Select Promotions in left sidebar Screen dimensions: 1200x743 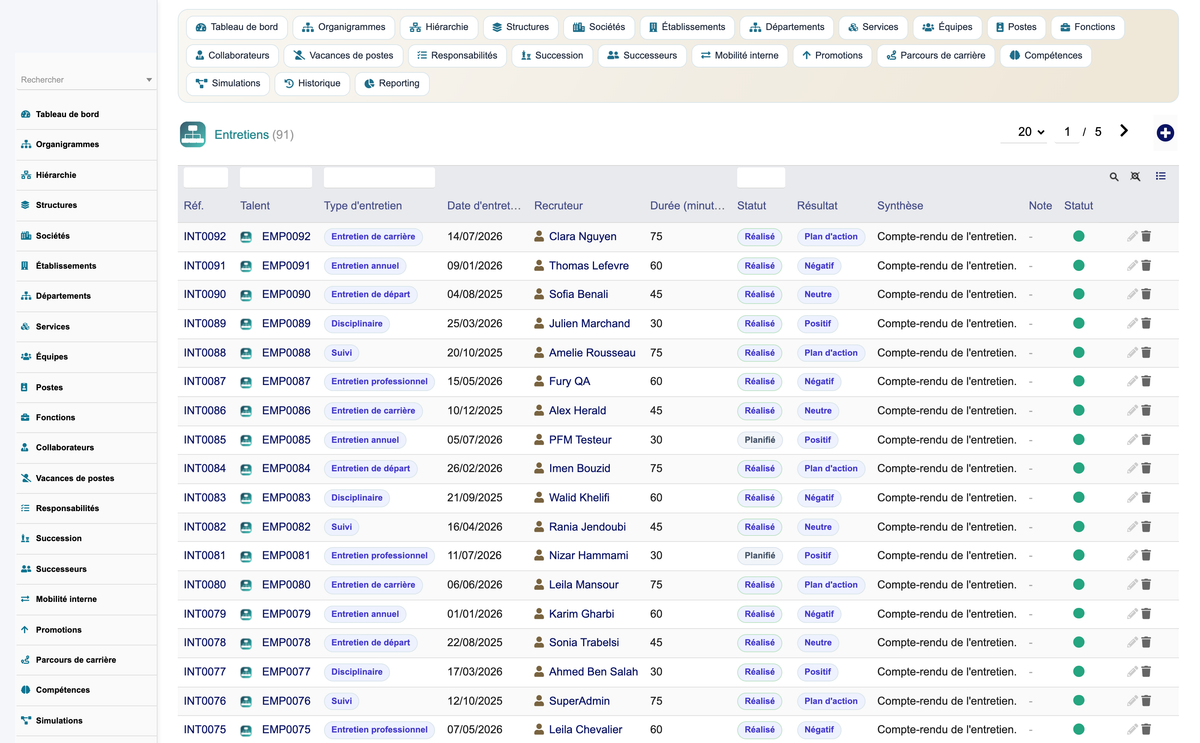click(x=58, y=630)
